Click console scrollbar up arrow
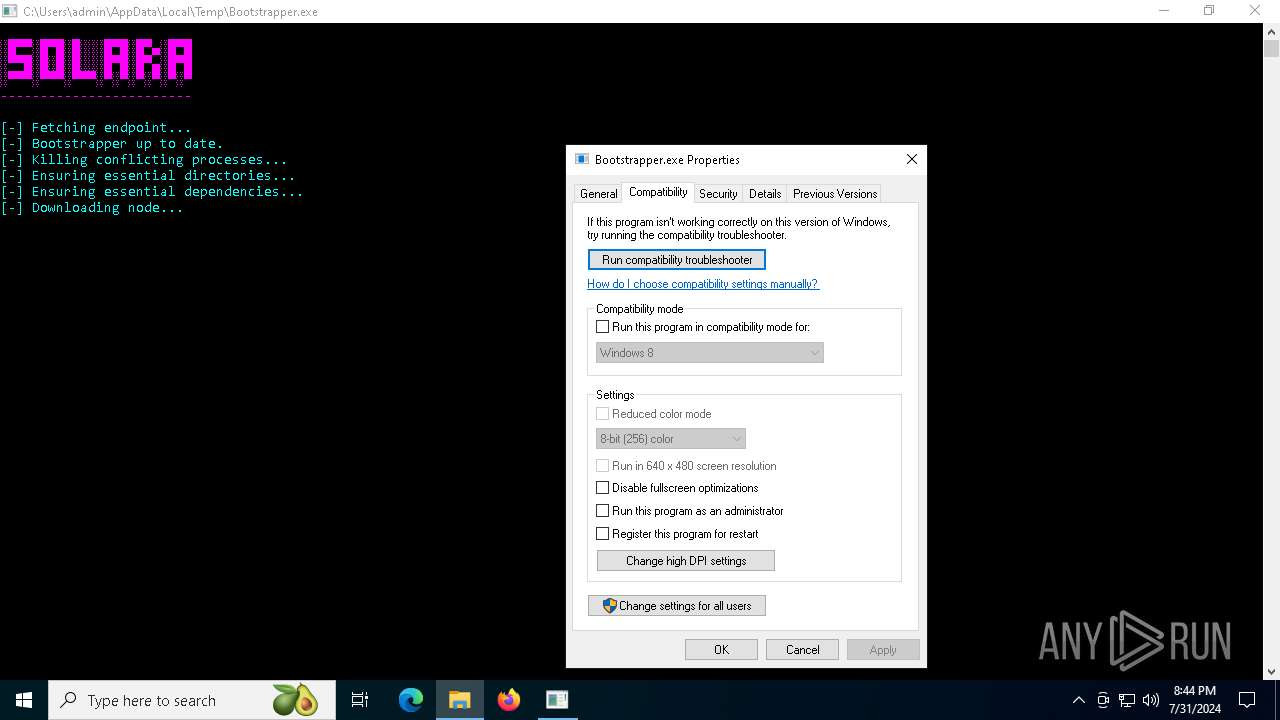 (1271, 31)
